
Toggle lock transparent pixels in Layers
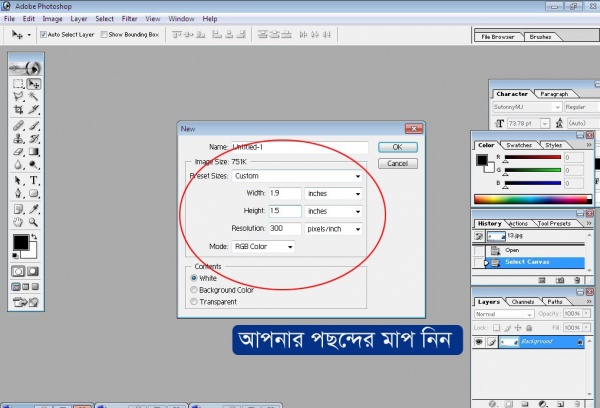(x=496, y=328)
